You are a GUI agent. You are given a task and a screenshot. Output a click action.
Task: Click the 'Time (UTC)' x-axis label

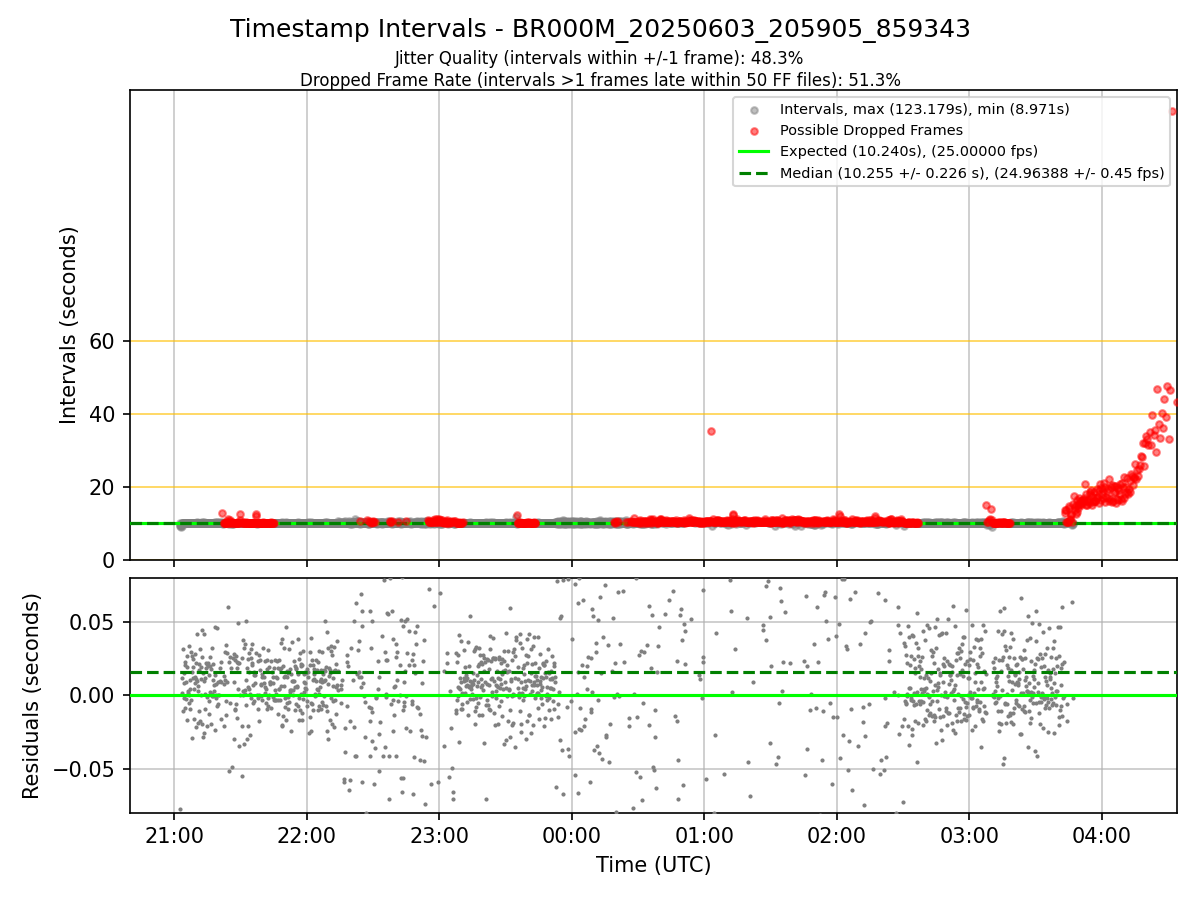tap(653, 865)
